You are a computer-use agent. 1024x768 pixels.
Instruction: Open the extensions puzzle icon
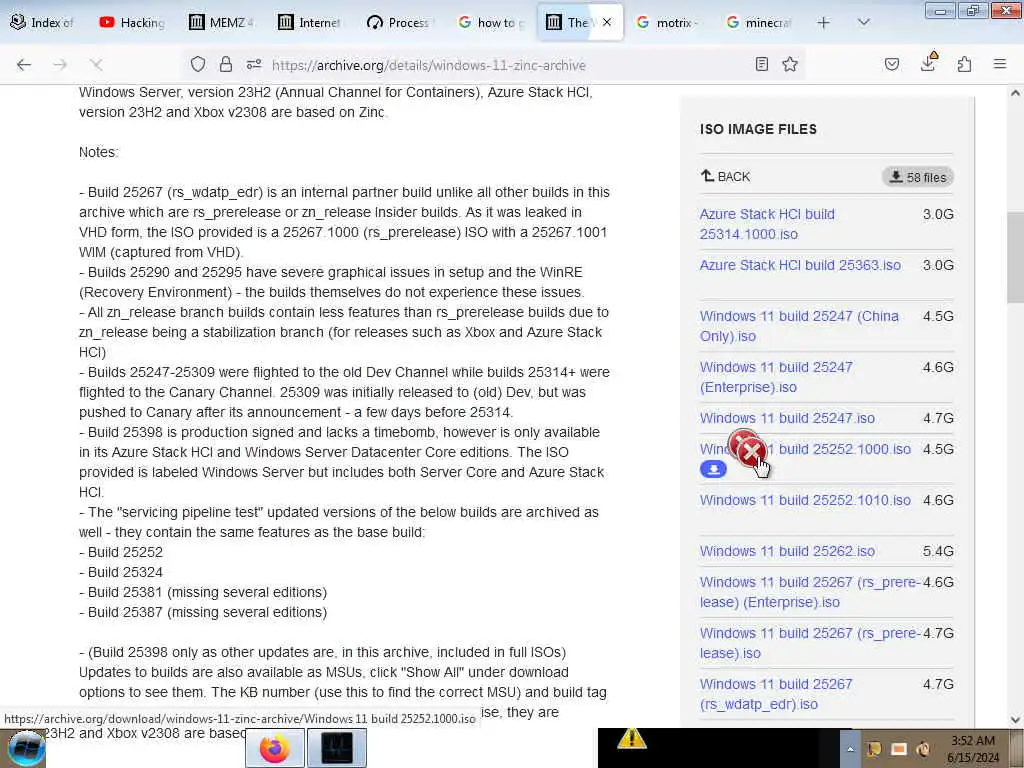click(x=965, y=64)
